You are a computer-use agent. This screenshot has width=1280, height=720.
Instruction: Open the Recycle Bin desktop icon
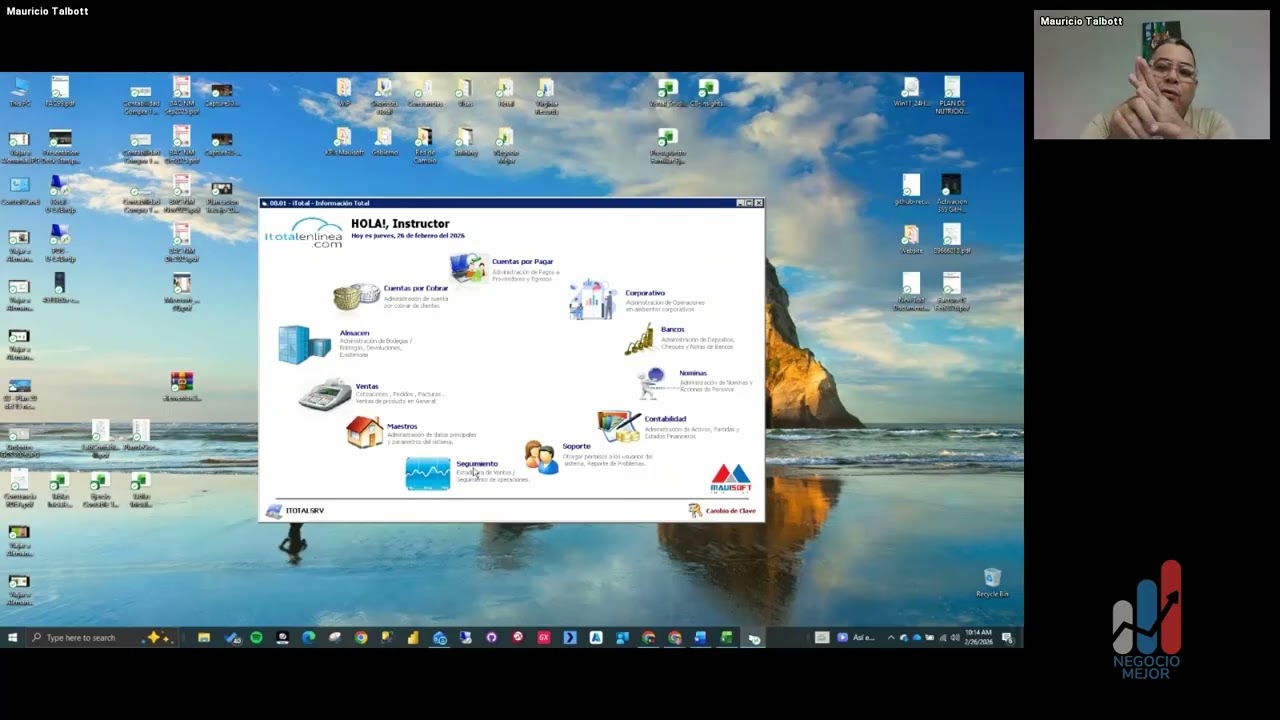[992, 583]
